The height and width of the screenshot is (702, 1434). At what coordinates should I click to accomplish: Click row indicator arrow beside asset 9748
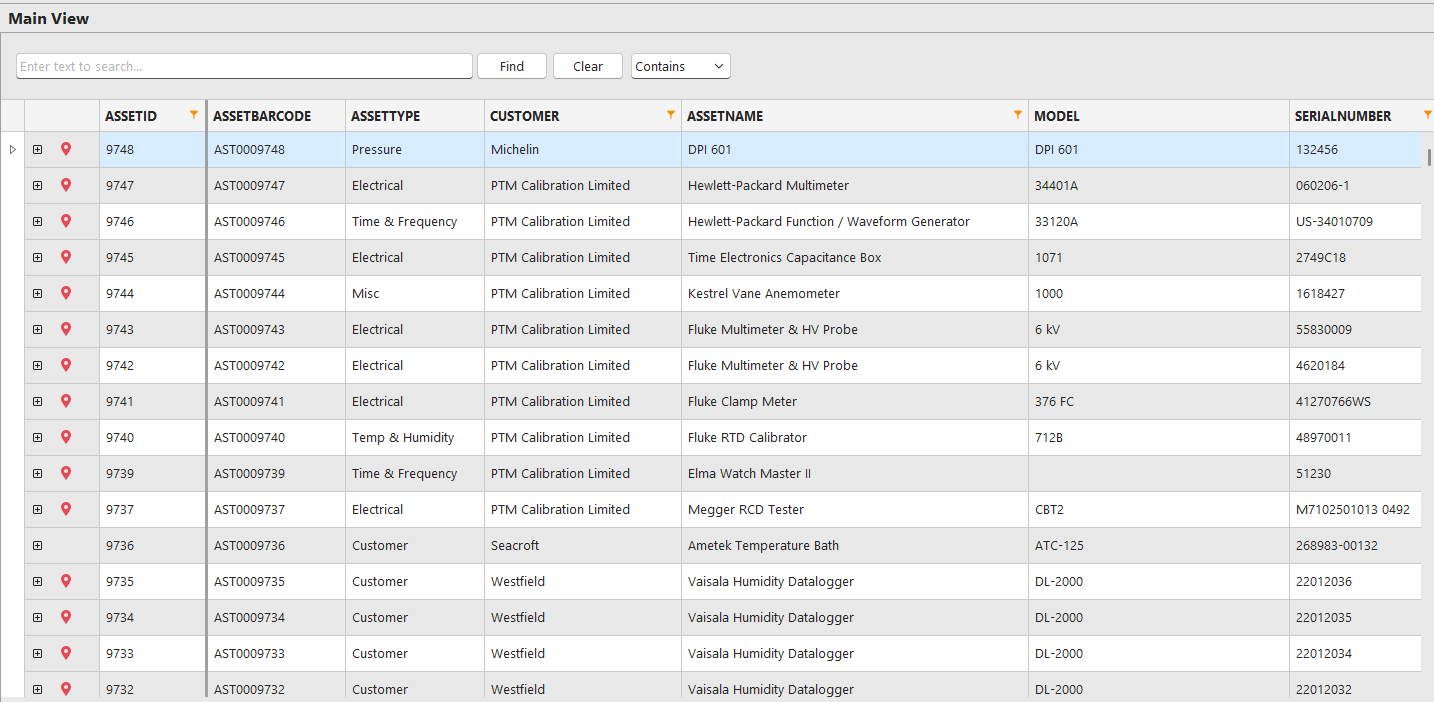pos(12,149)
